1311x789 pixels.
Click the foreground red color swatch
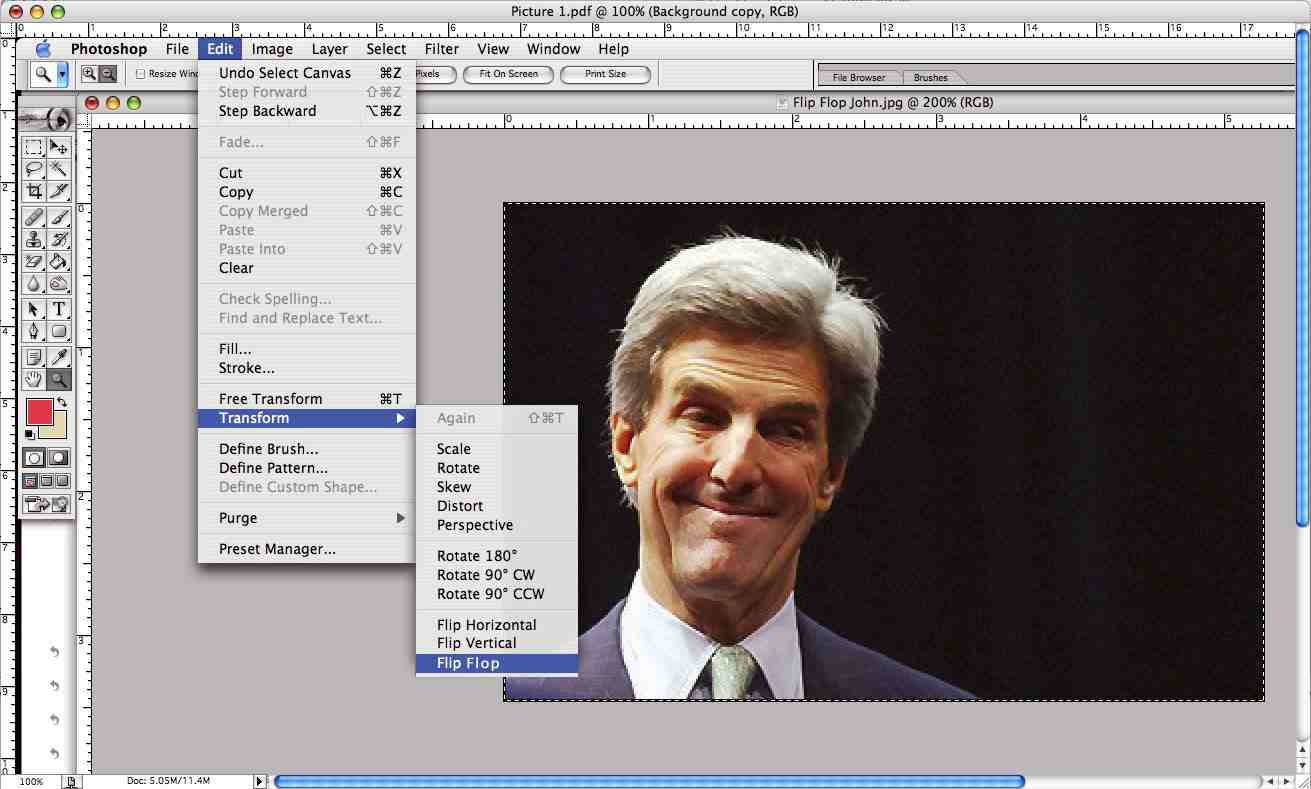pos(39,411)
